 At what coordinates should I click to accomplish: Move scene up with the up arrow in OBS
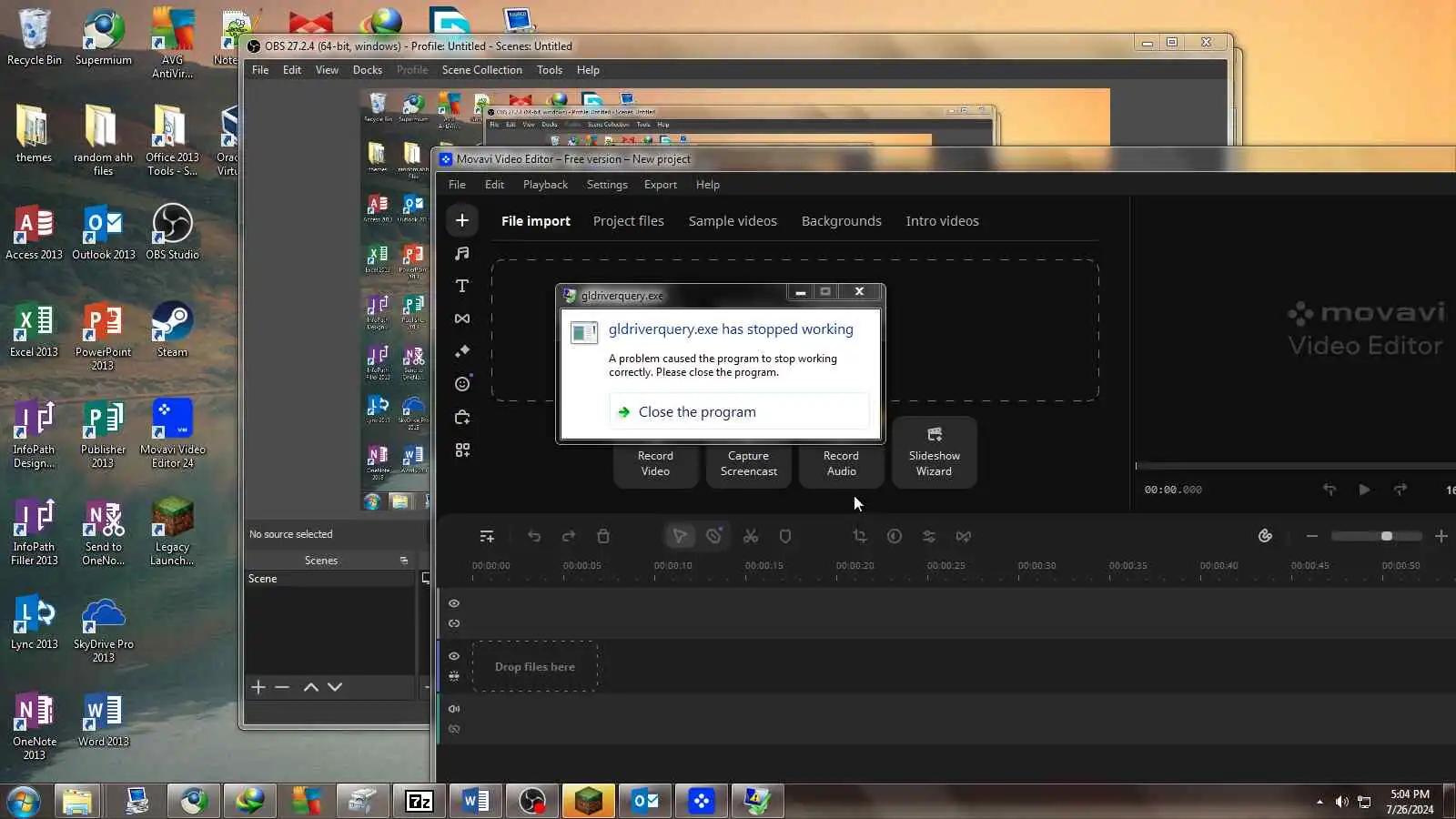point(310,687)
